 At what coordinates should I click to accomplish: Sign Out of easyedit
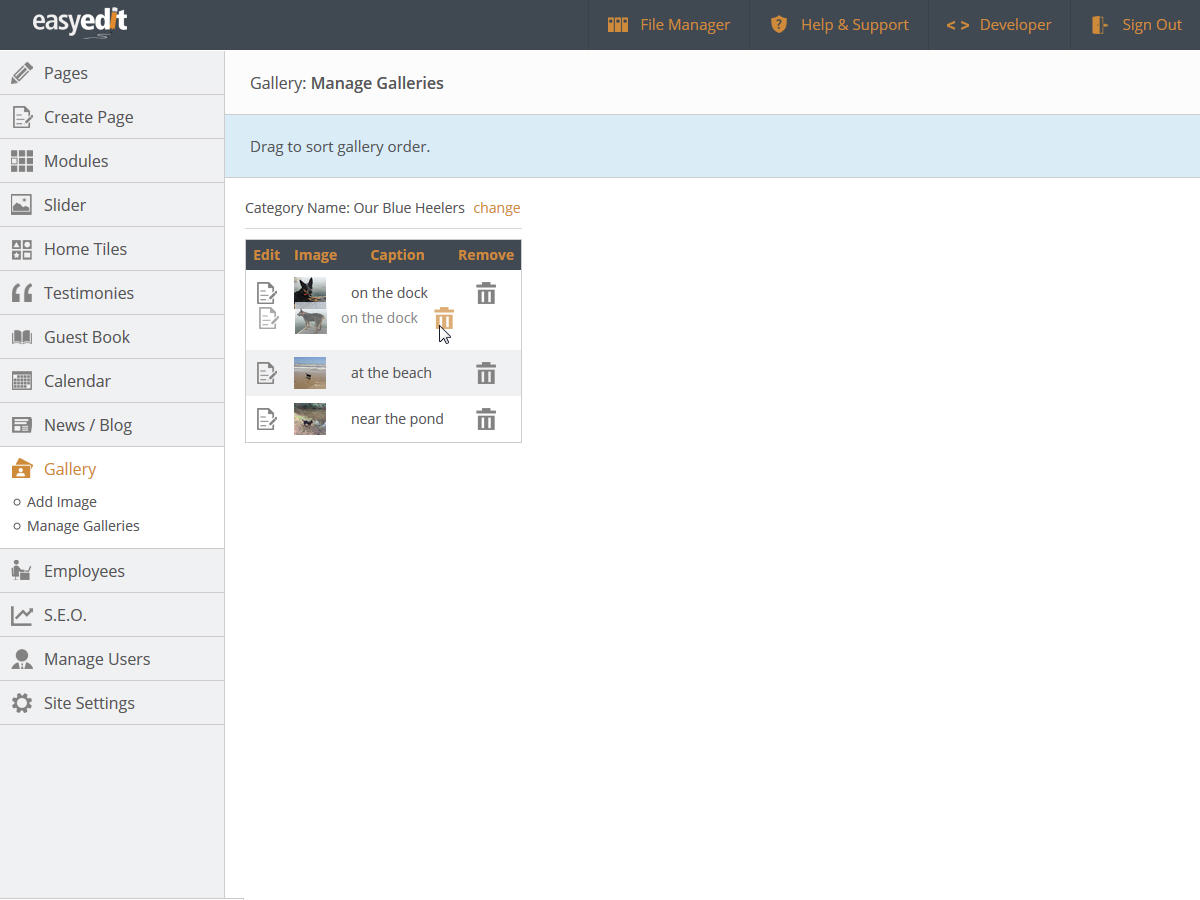click(x=1136, y=25)
